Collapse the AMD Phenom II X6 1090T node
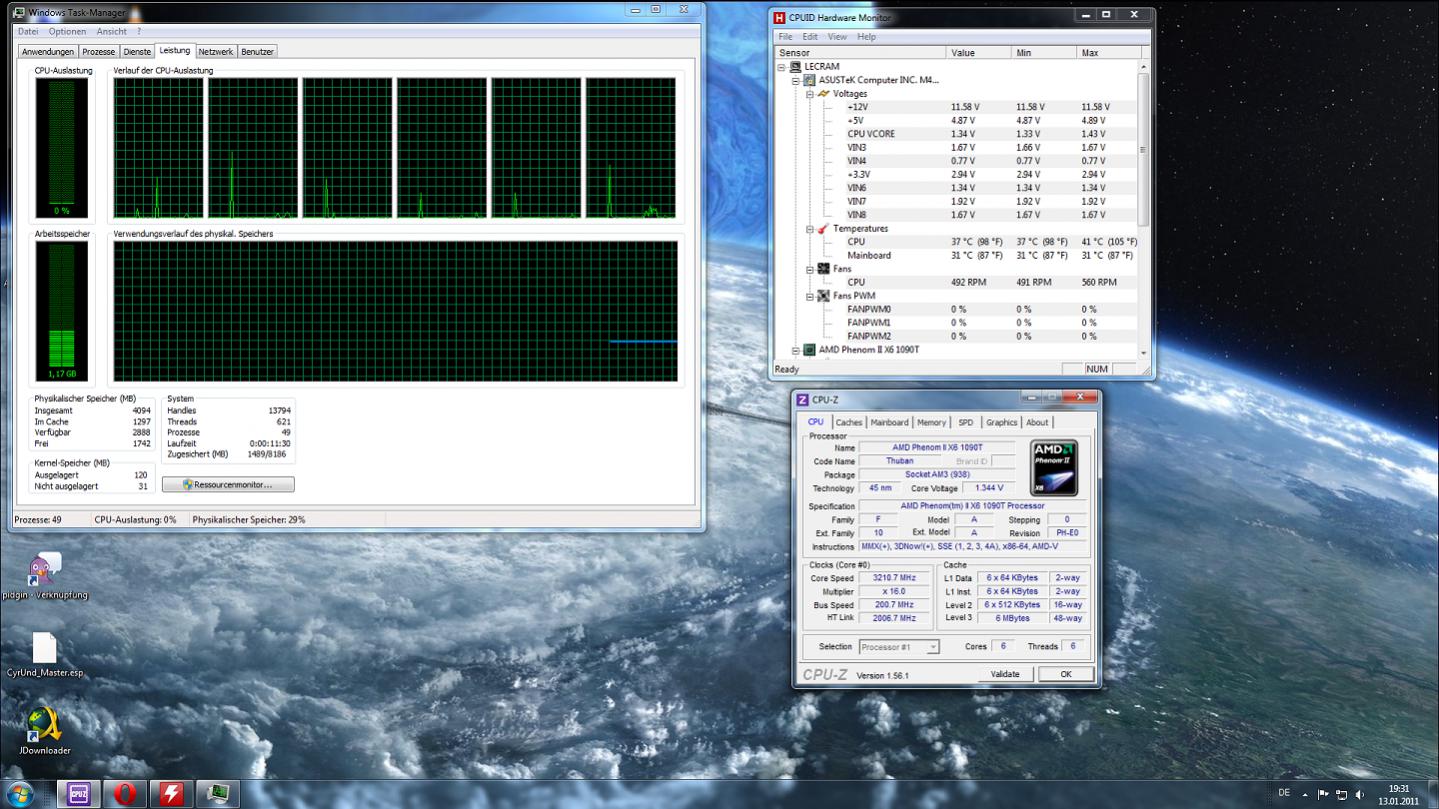This screenshot has height=809, width=1439. click(x=797, y=350)
